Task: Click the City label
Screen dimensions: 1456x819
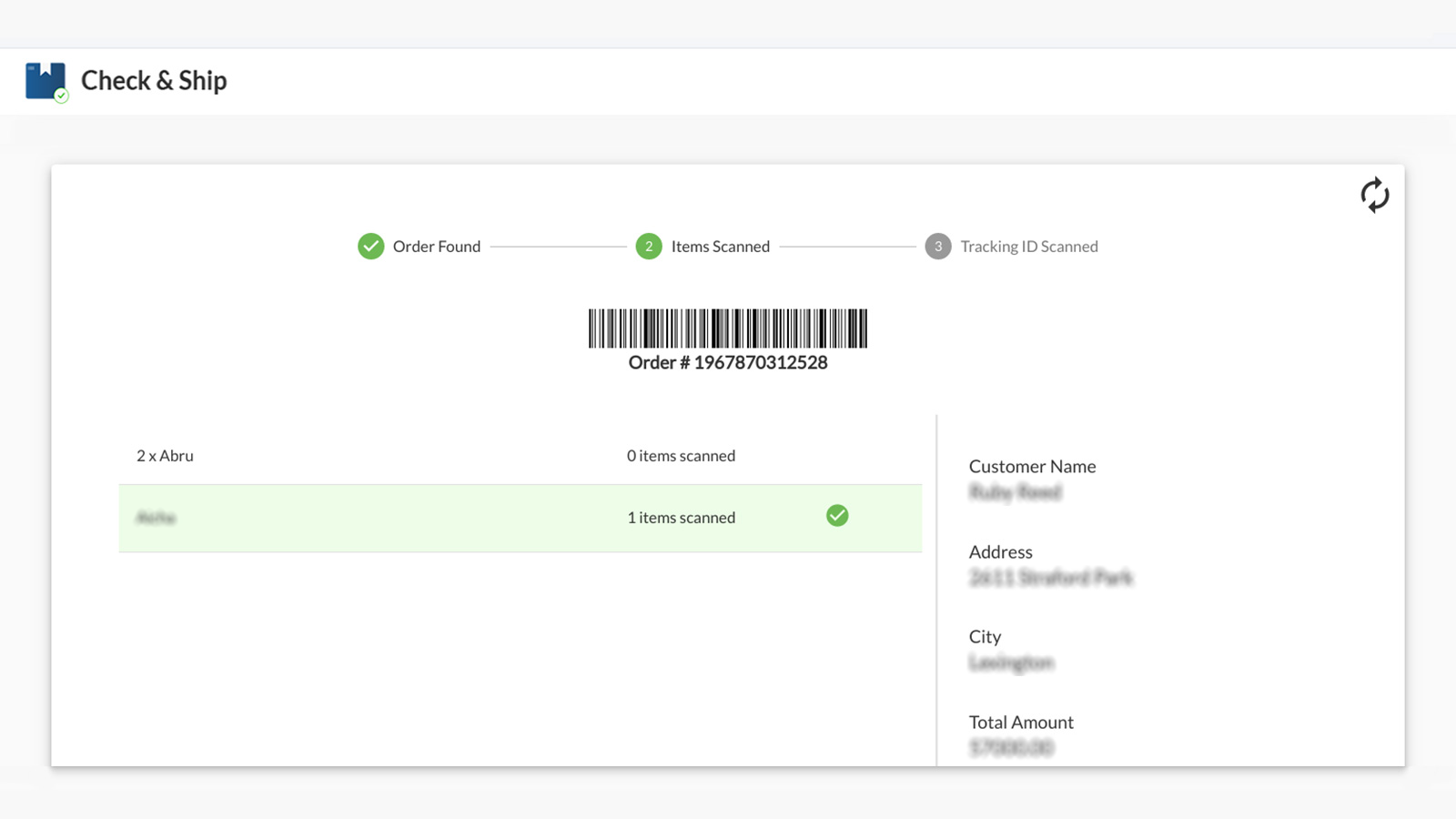Action: (985, 636)
